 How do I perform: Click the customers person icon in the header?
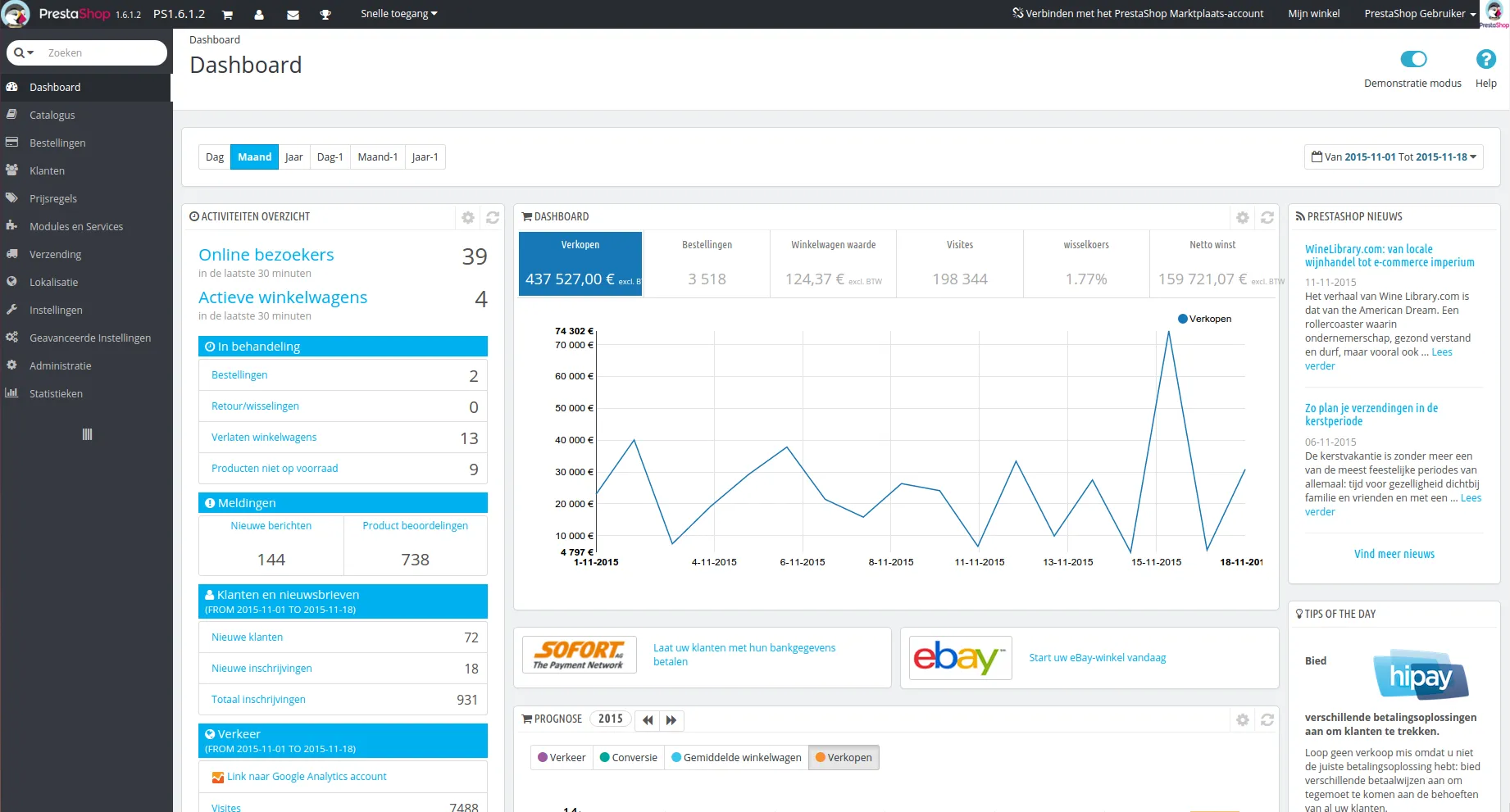tap(260, 14)
